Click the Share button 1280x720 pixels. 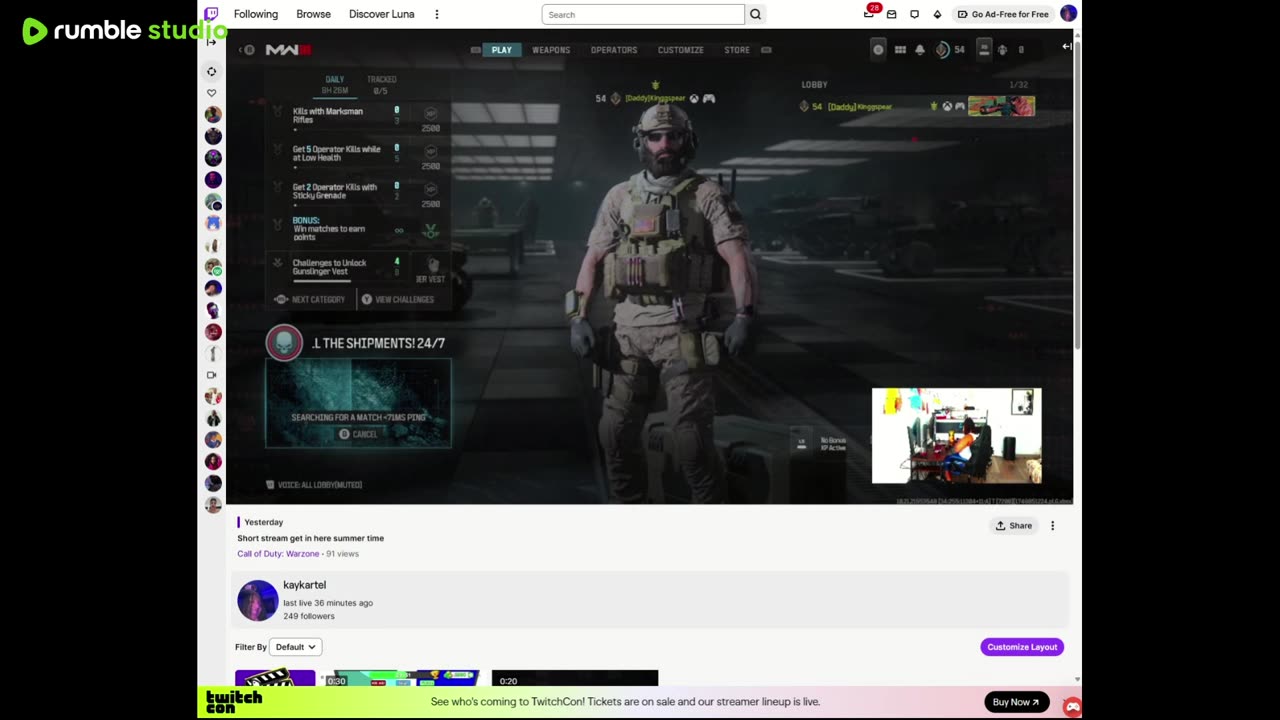tap(1014, 526)
